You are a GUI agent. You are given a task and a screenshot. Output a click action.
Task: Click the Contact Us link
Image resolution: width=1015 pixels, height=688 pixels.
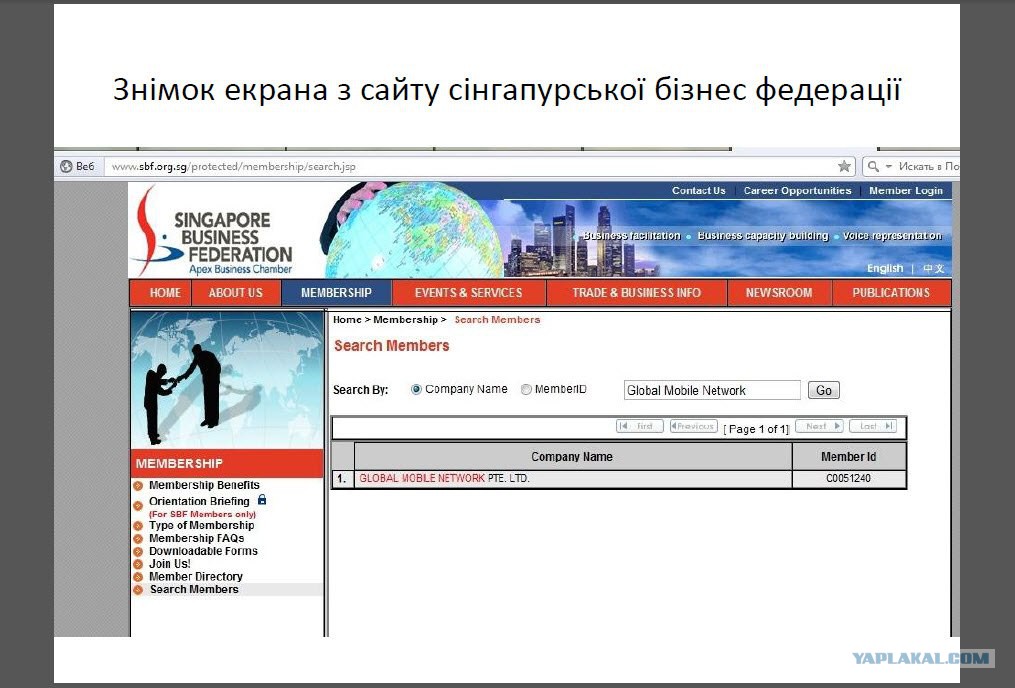pos(698,190)
